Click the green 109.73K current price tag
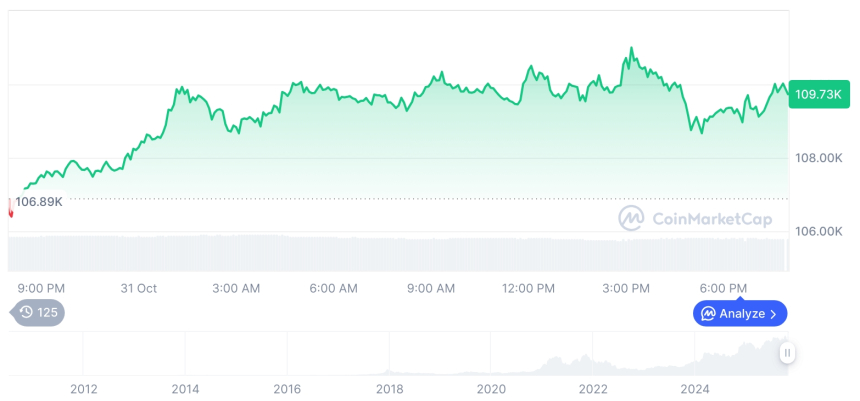860x401 pixels. 817,94
